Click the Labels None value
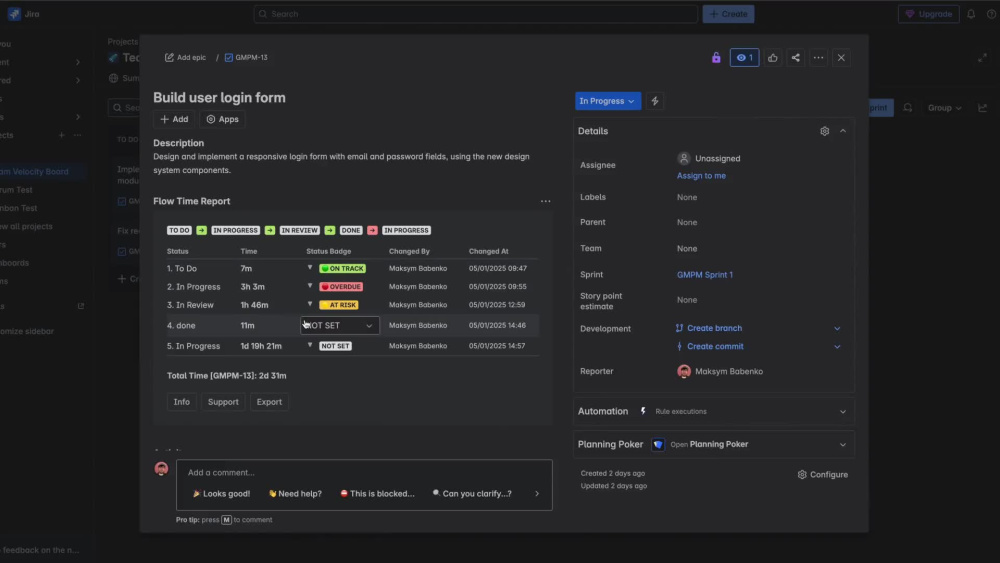 (x=687, y=198)
